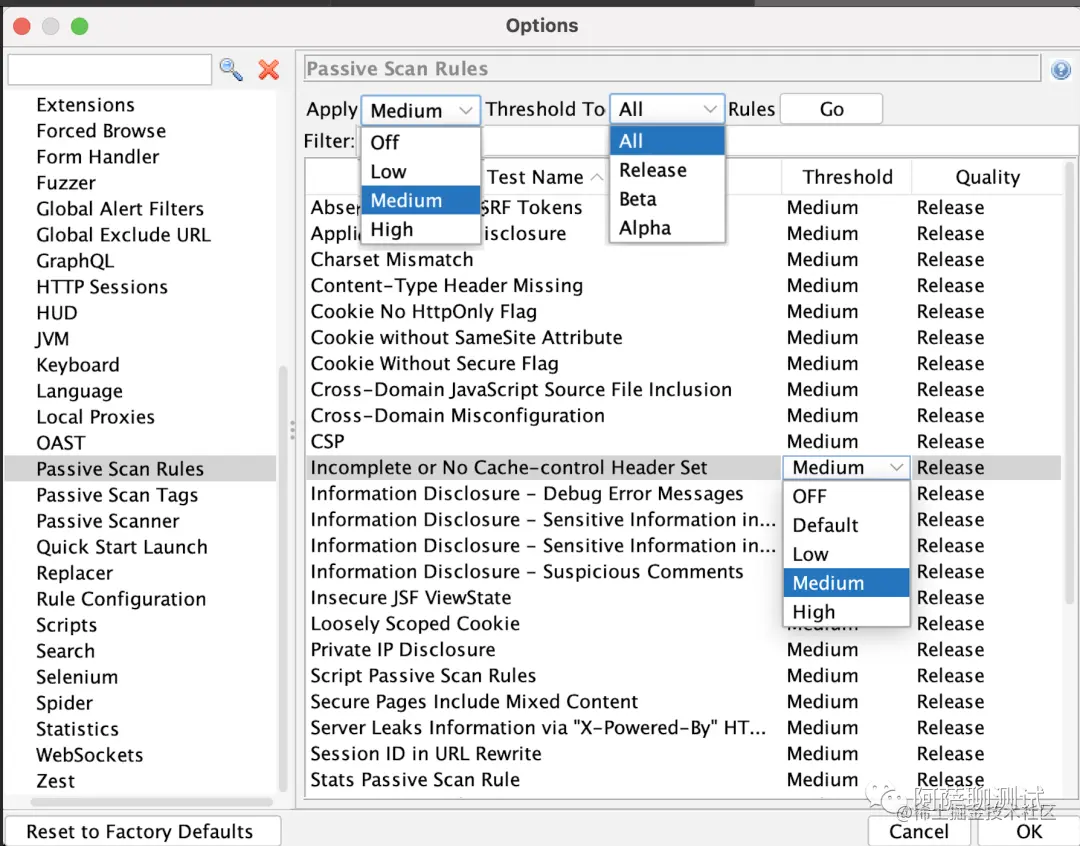Open Replacer options
1080x846 pixels.
[74, 573]
